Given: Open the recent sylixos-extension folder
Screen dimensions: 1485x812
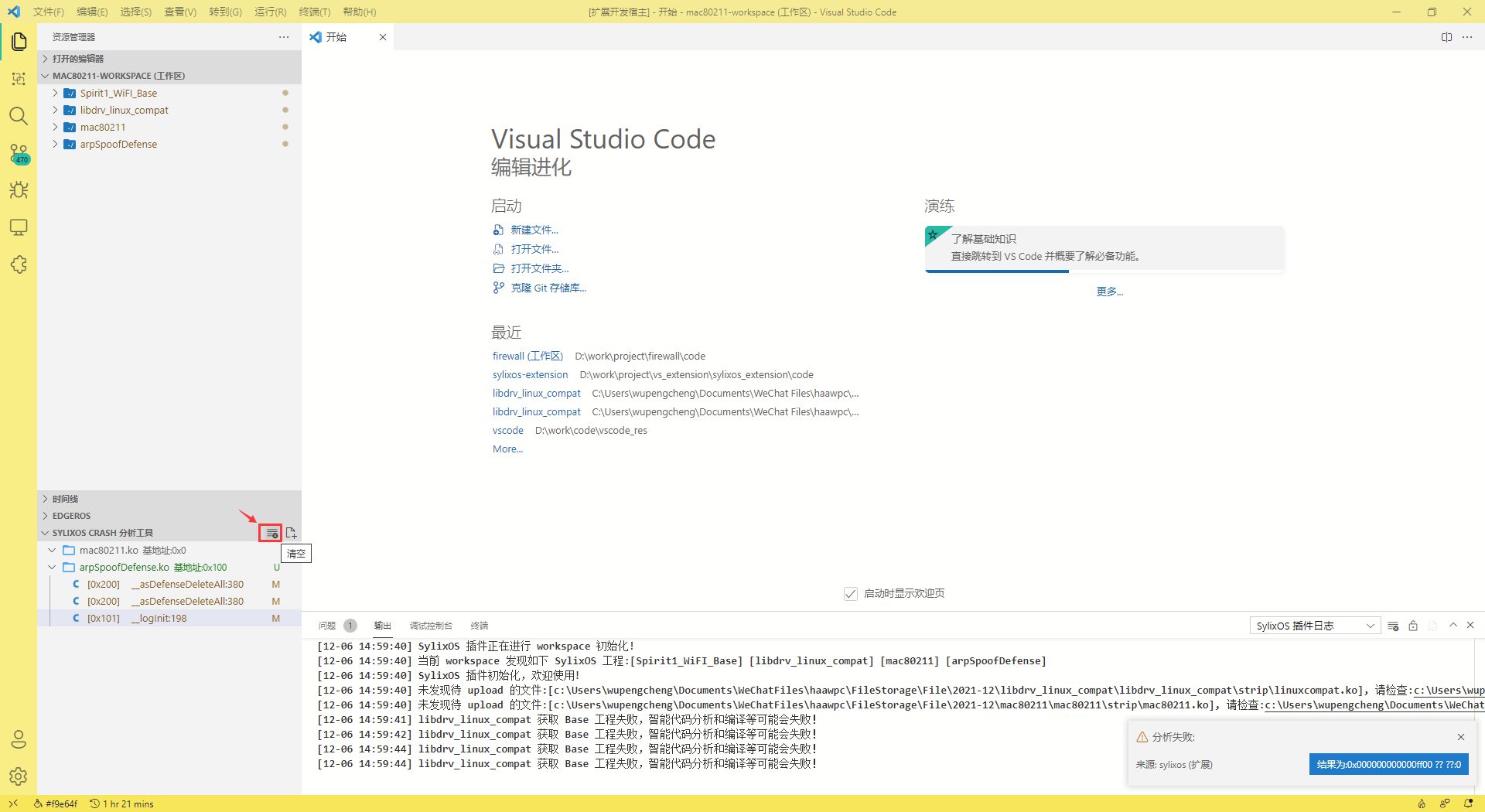Looking at the screenshot, I should [x=530, y=374].
